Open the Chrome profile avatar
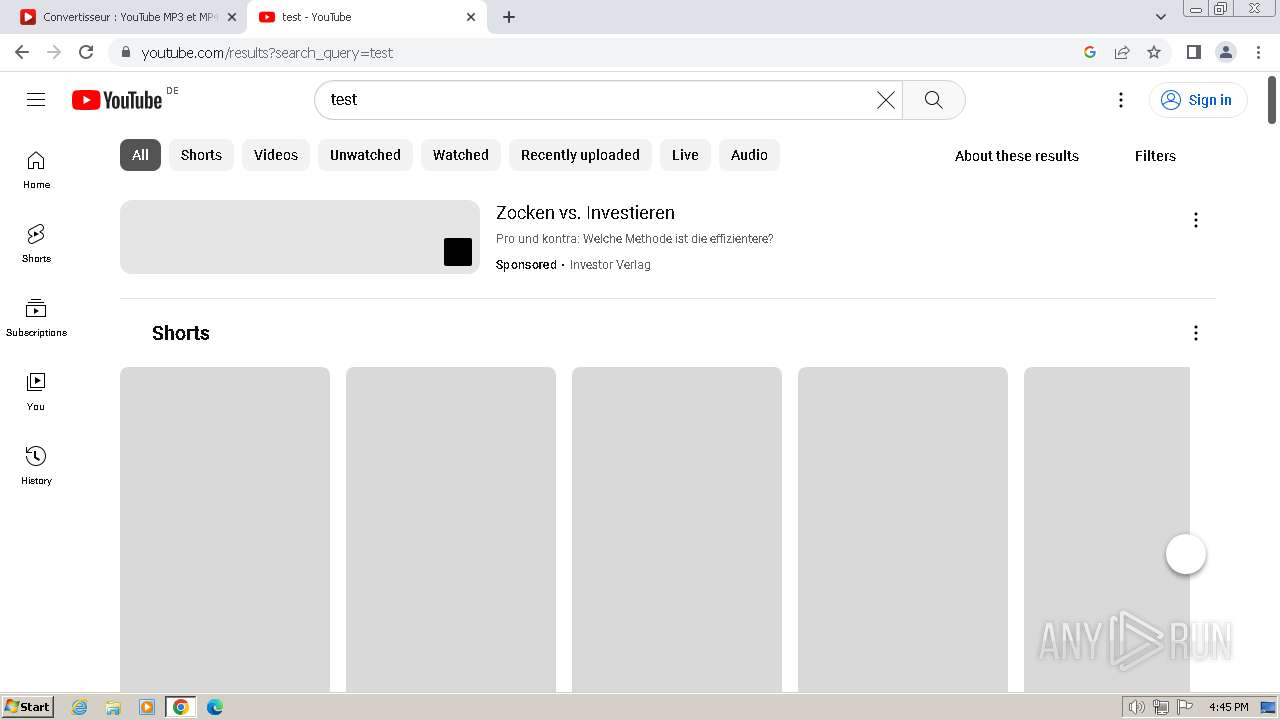The width and height of the screenshot is (1280, 720). pyautogui.click(x=1226, y=52)
